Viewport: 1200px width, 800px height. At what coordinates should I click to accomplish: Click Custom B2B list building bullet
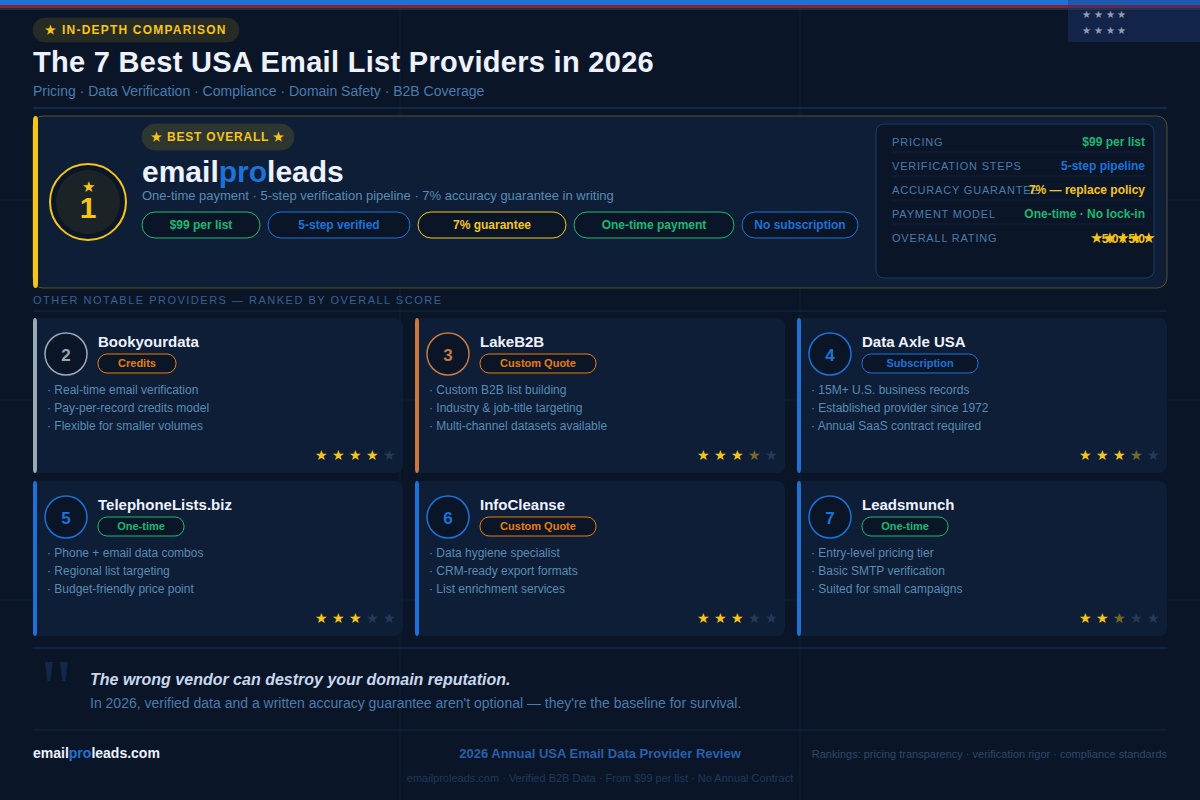(x=498, y=390)
